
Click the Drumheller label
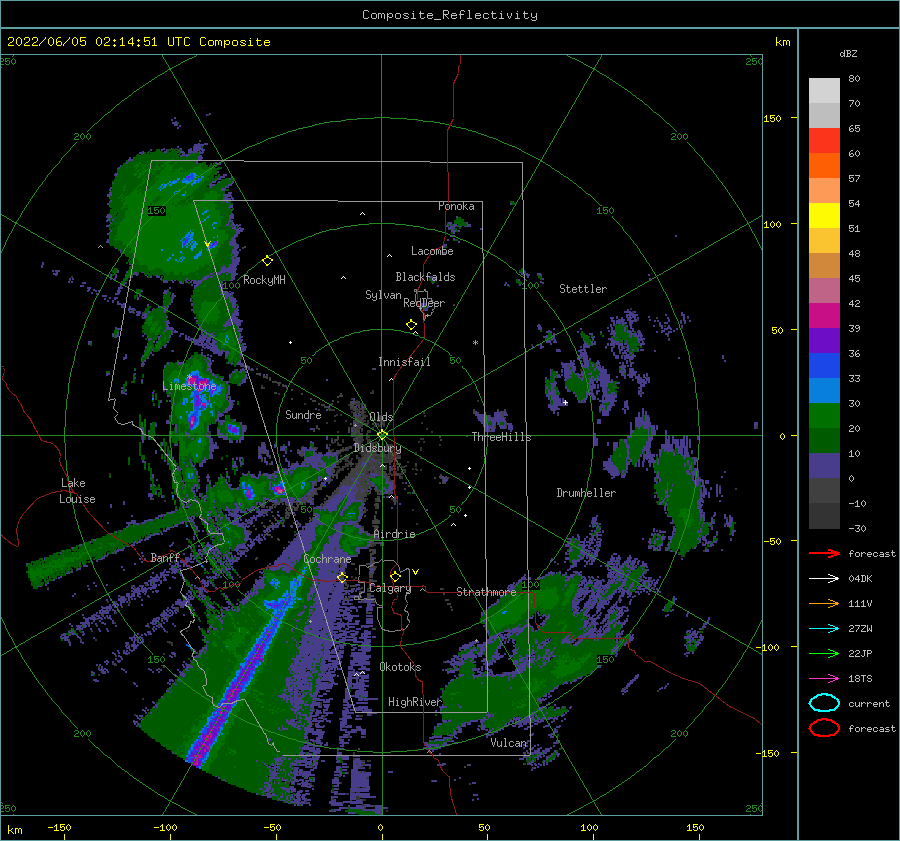(586, 493)
